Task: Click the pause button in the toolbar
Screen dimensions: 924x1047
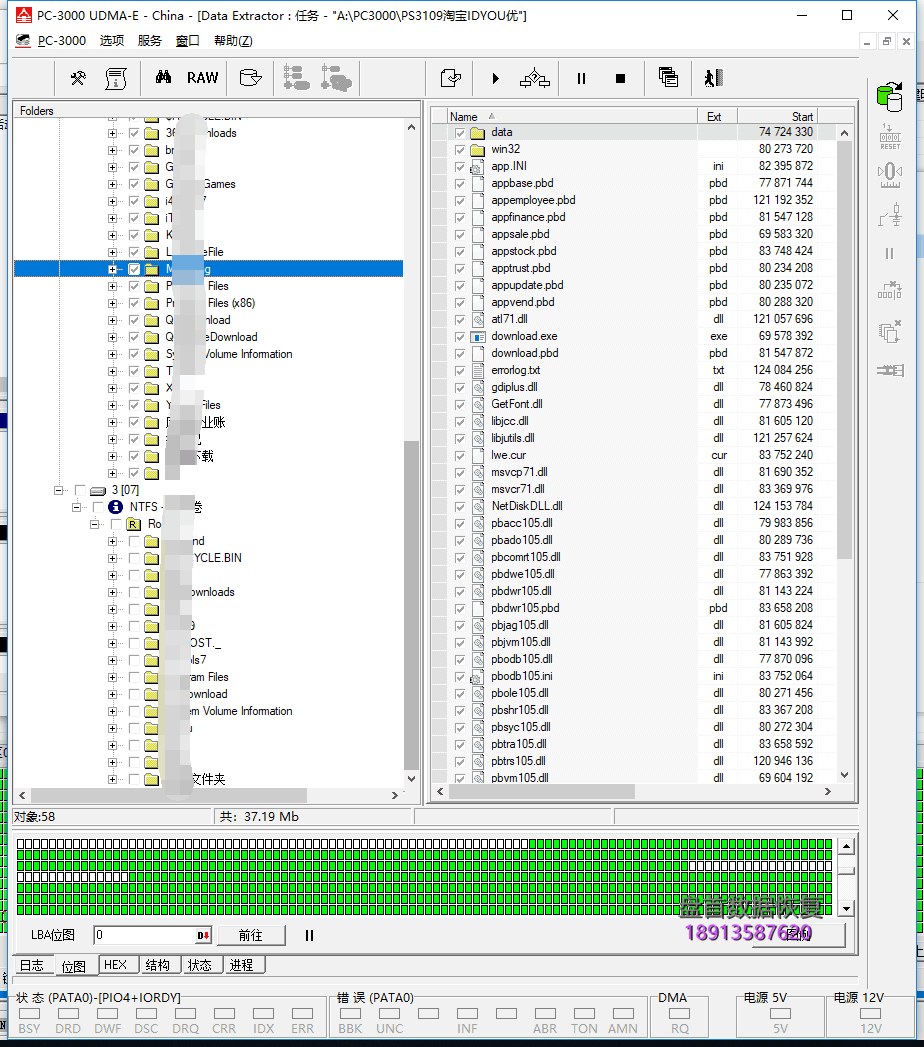Action: click(581, 78)
